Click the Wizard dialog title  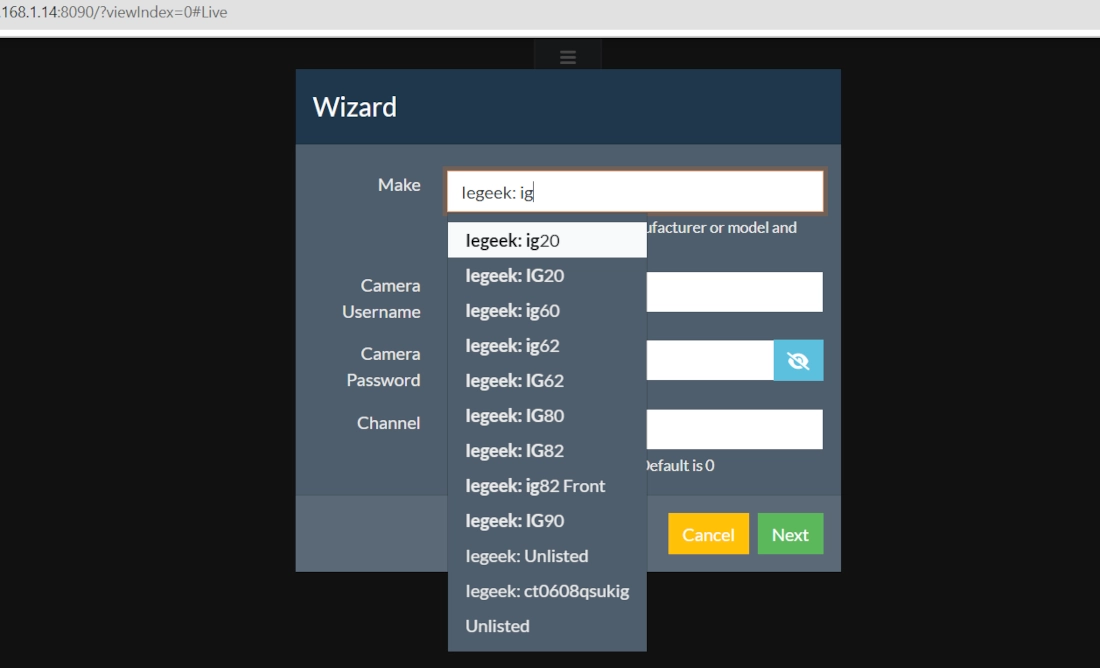point(355,107)
